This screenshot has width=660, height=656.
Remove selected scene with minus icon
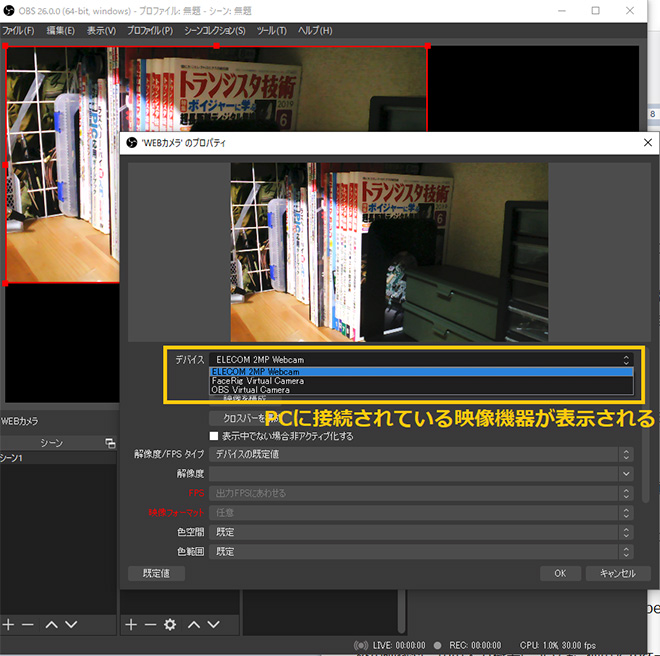coord(28,624)
